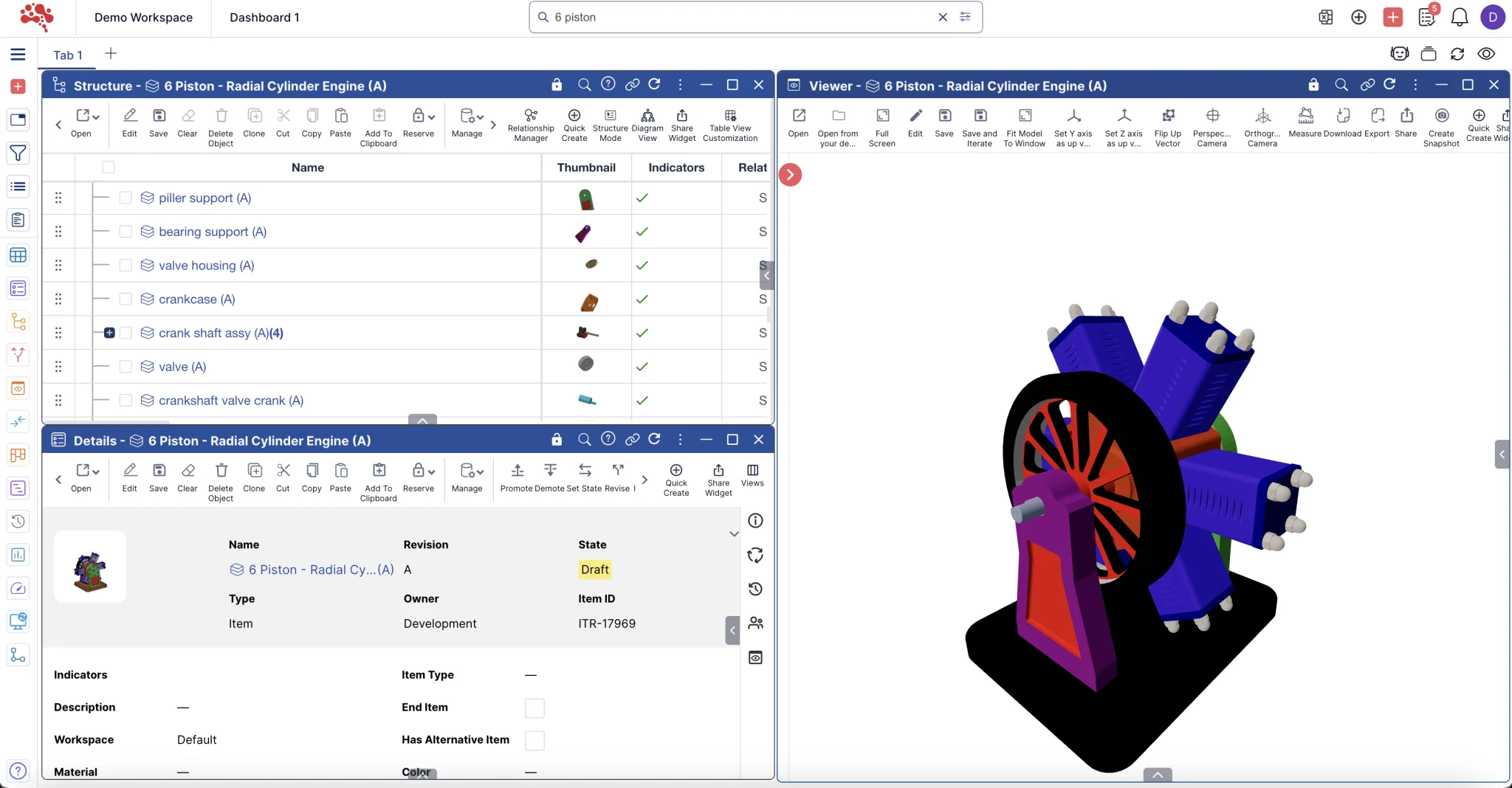Open the Reserve dropdown in Structure toolbar
Image resolution: width=1512 pixels, height=788 pixels.
422,117
